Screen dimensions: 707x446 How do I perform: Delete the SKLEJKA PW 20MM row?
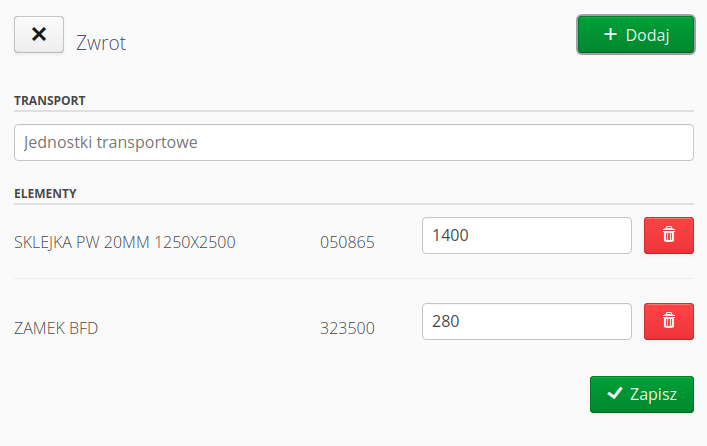668,236
